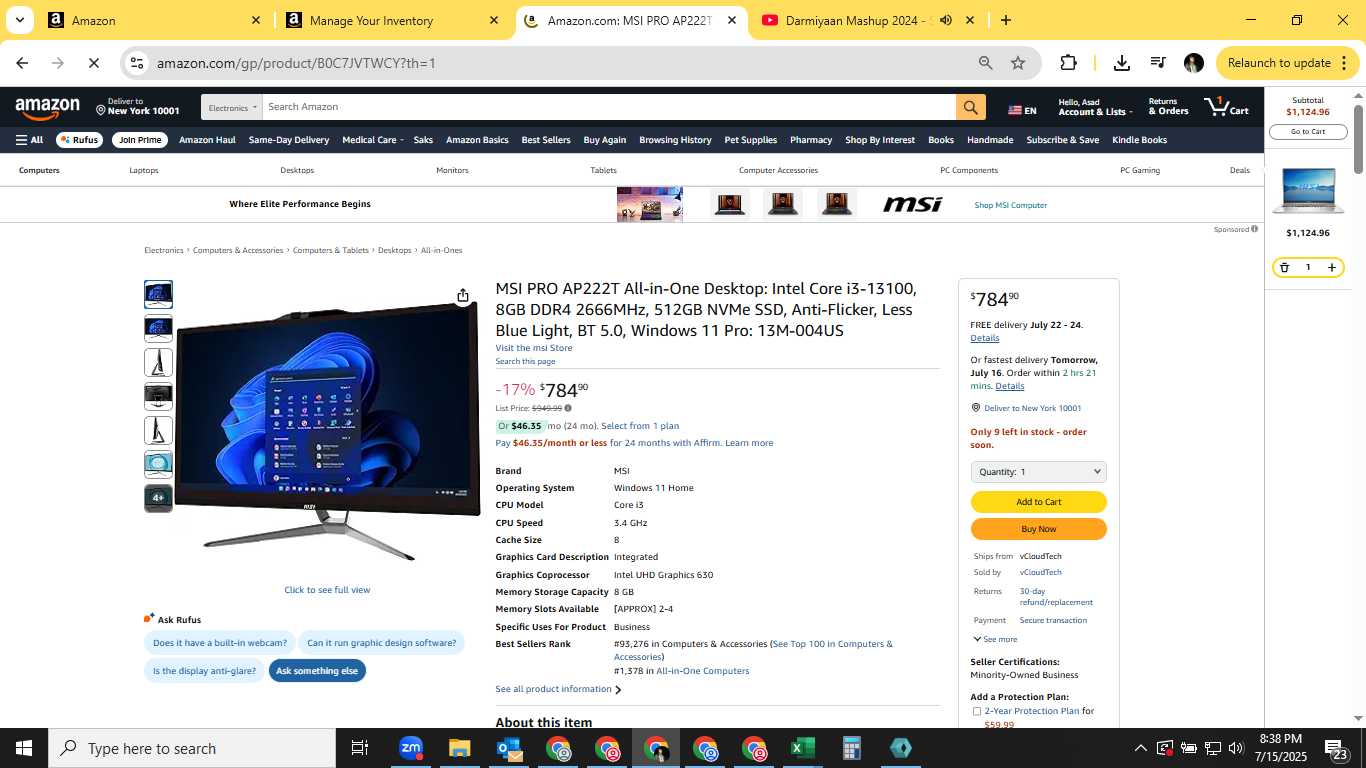Open the browser extensions puzzle icon
The height and width of the screenshot is (768, 1366).
click(1068, 63)
